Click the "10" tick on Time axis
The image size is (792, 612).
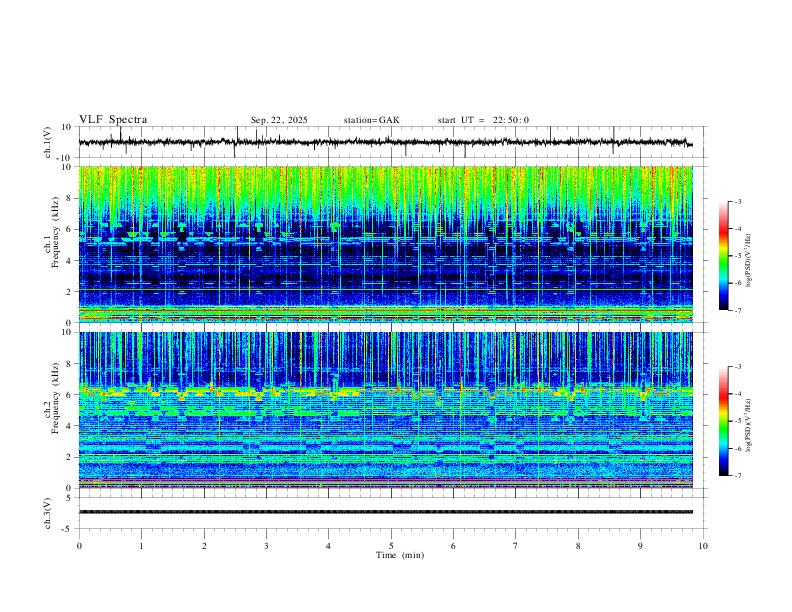click(703, 546)
